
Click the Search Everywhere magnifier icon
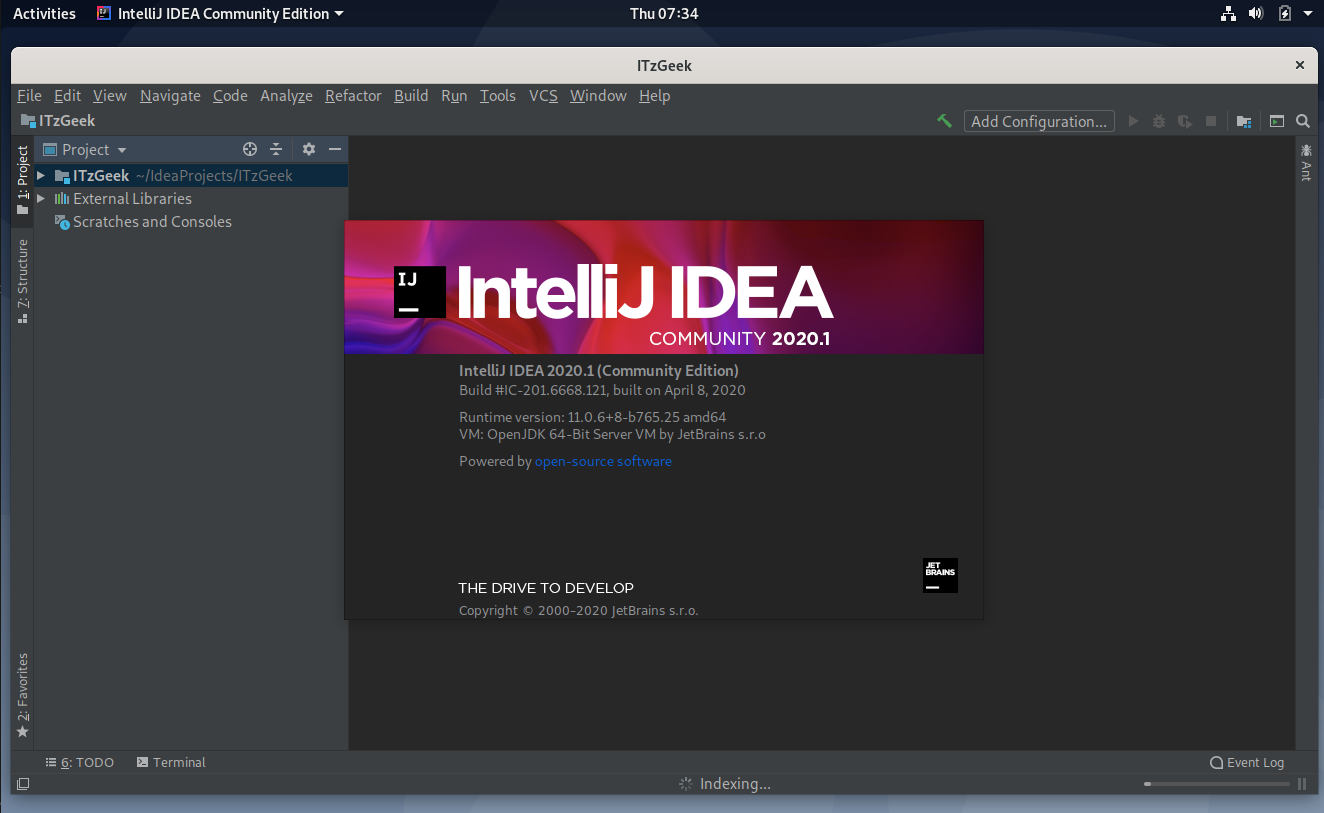(1303, 121)
